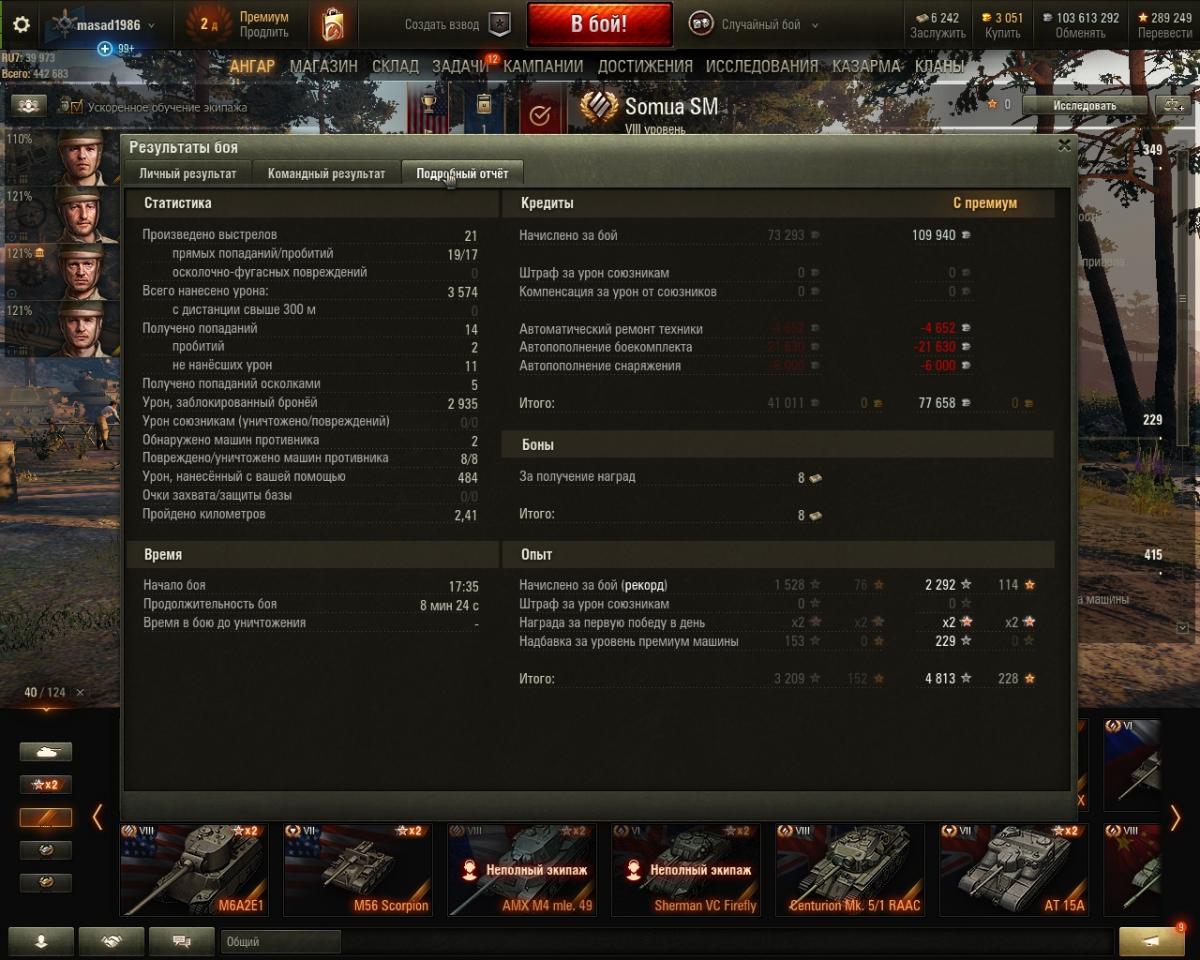Click the create platoon star icon
Screen dimensions: 1200x960
coord(500,25)
